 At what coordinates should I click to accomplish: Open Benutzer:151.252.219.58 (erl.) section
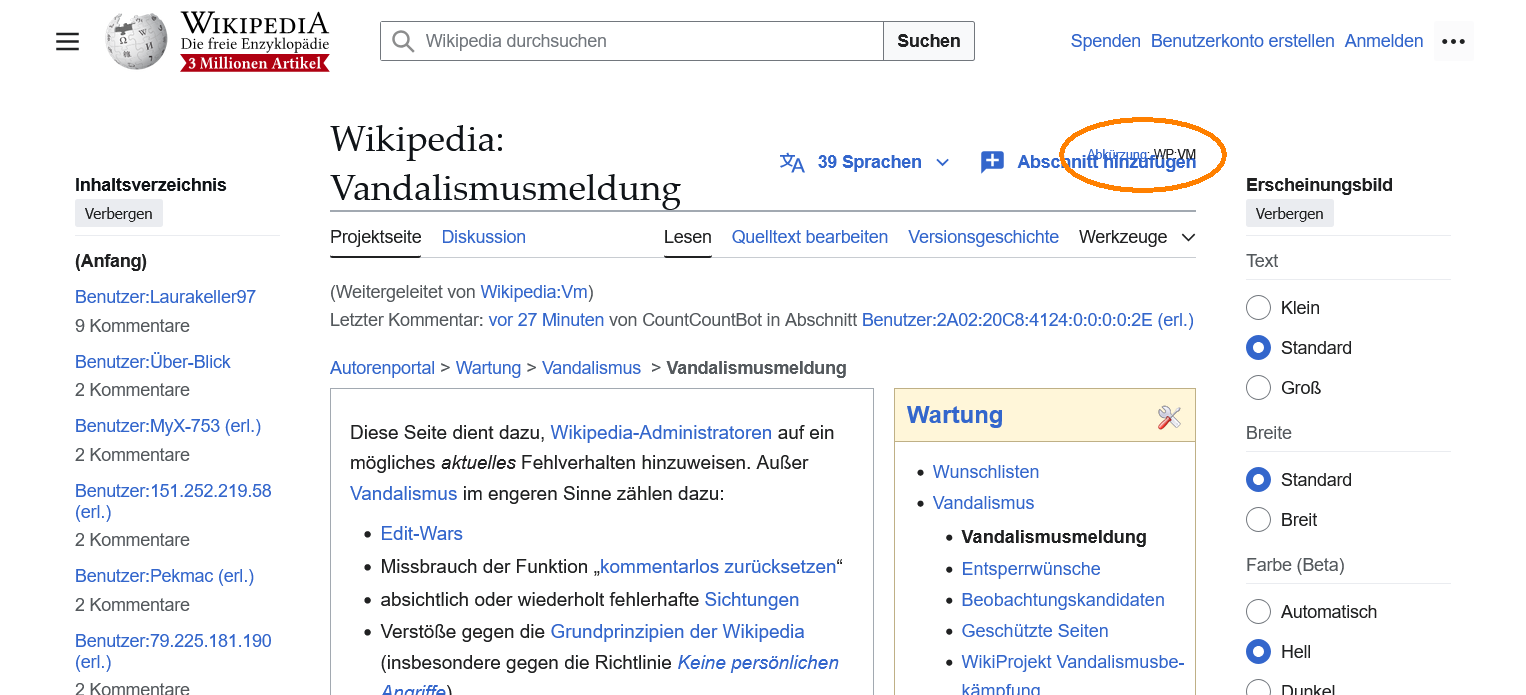pos(173,501)
